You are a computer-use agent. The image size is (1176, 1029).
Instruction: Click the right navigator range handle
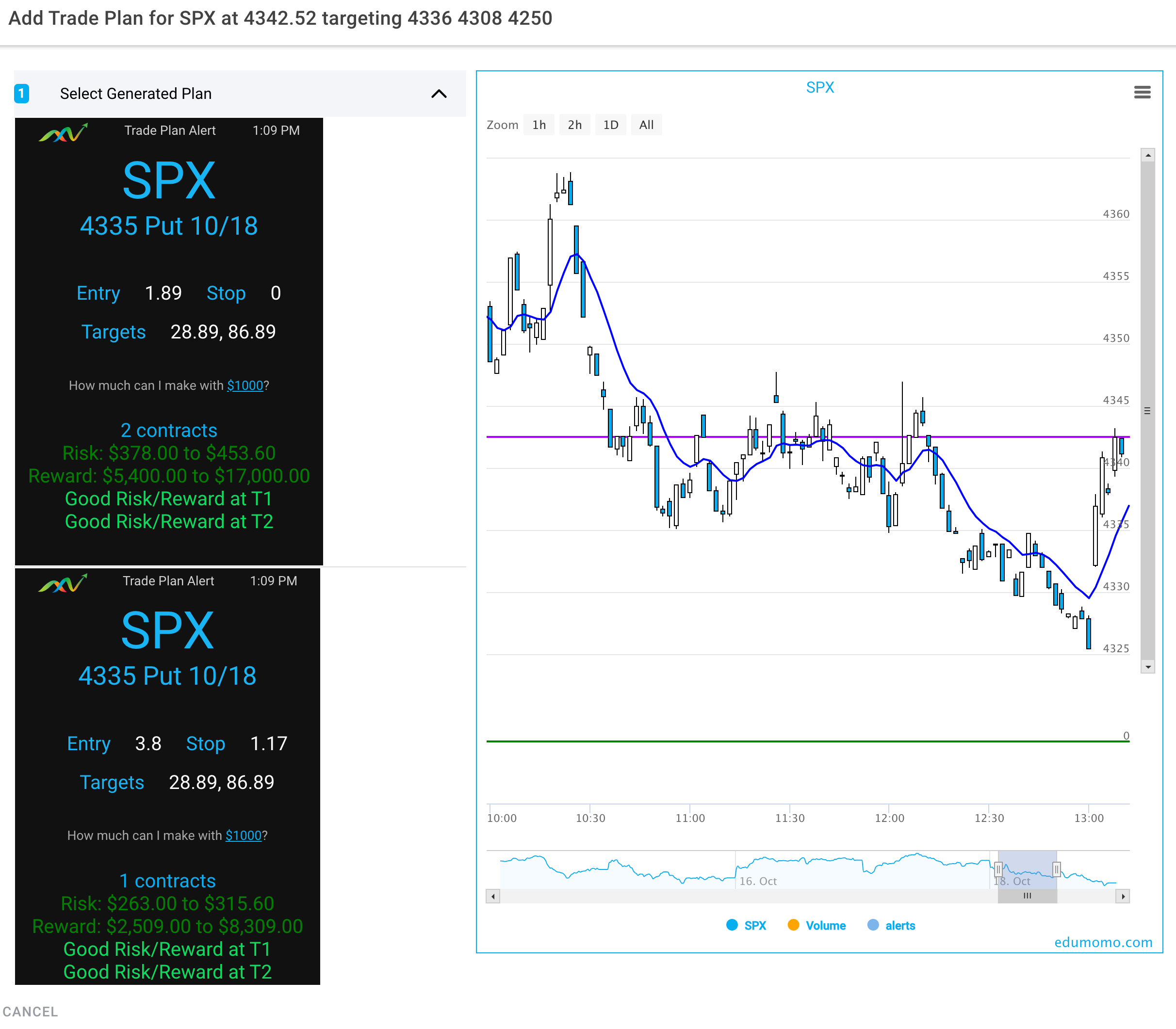(1056, 869)
